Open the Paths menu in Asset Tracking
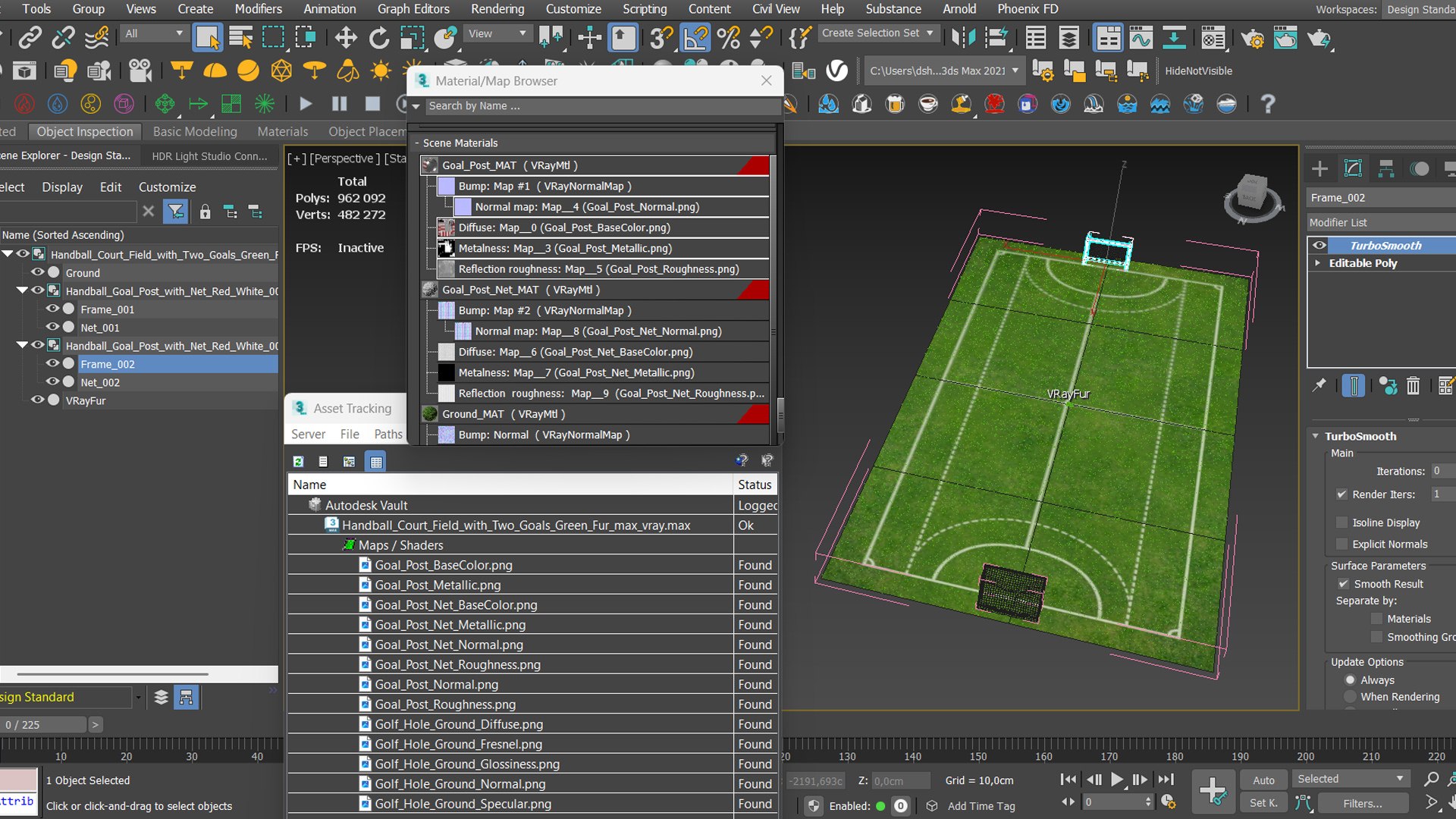The width and height of the screenshot is (1456, 819). click(388, 434)
